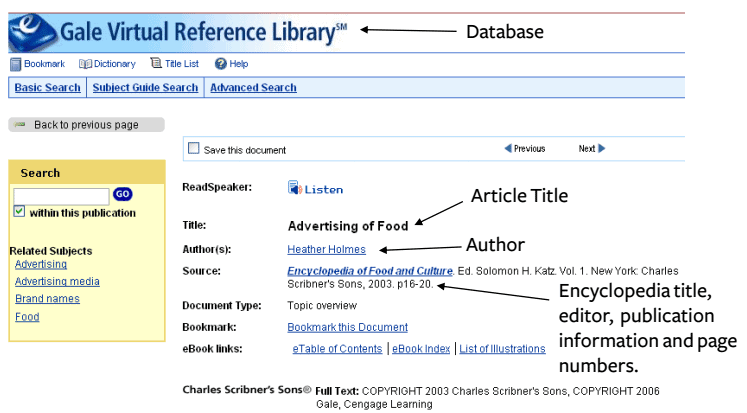The width and height of the screenshot is (747, 413).
Task: Click the green back arrow icon
Action: pos(20,125)
